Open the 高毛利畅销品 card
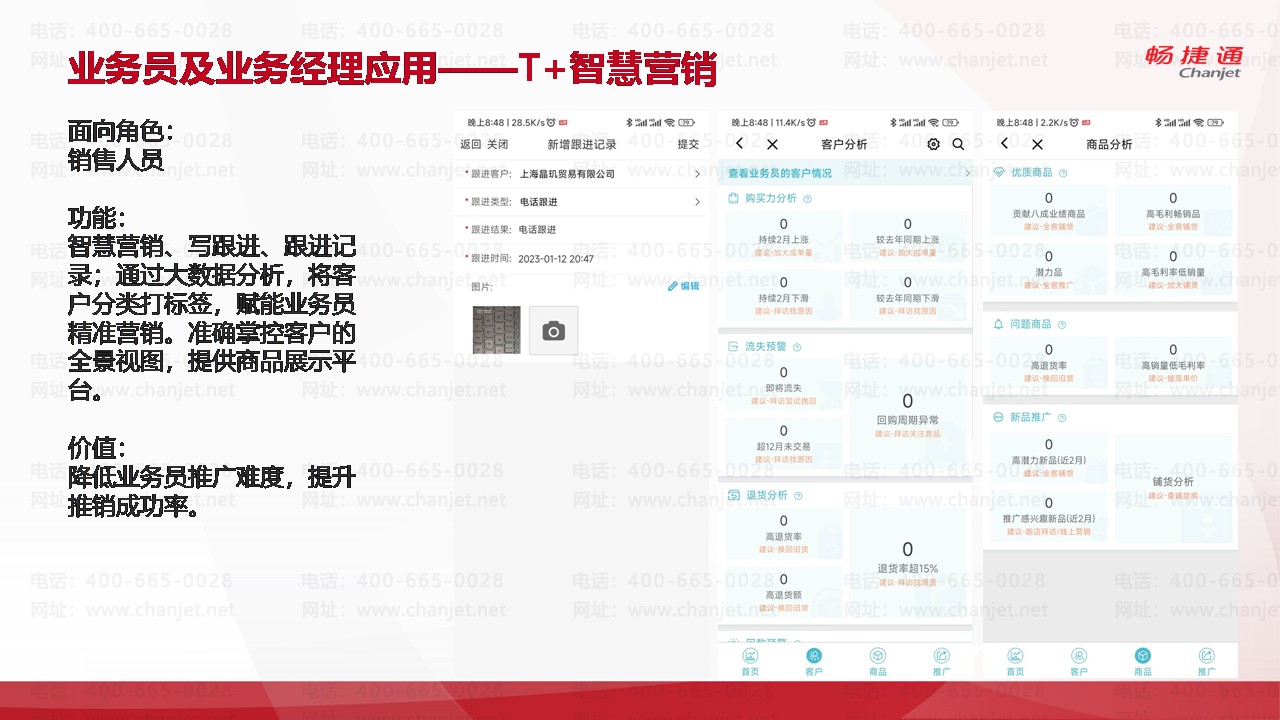Image resolution: width=1280 pixels, height=720 pixels. (x=1173, y=211)
